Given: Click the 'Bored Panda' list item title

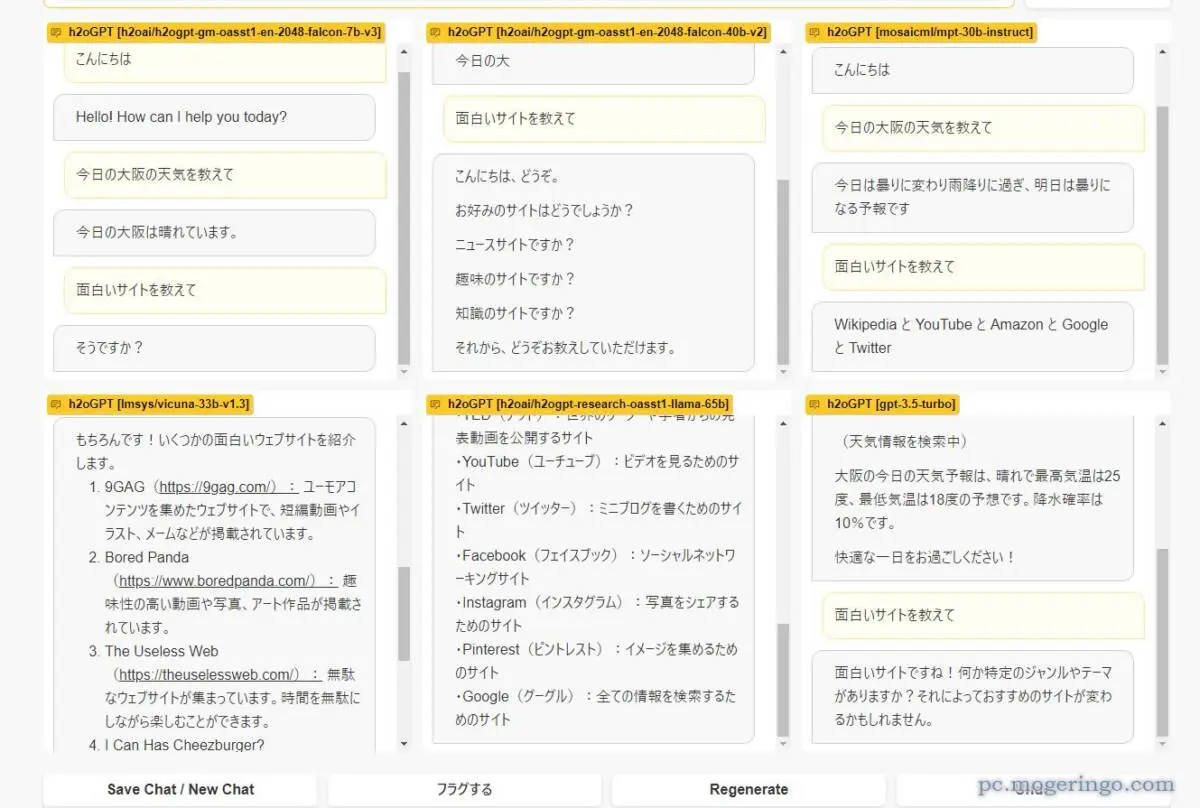Looking at the screenshot, I should (147, 557).
